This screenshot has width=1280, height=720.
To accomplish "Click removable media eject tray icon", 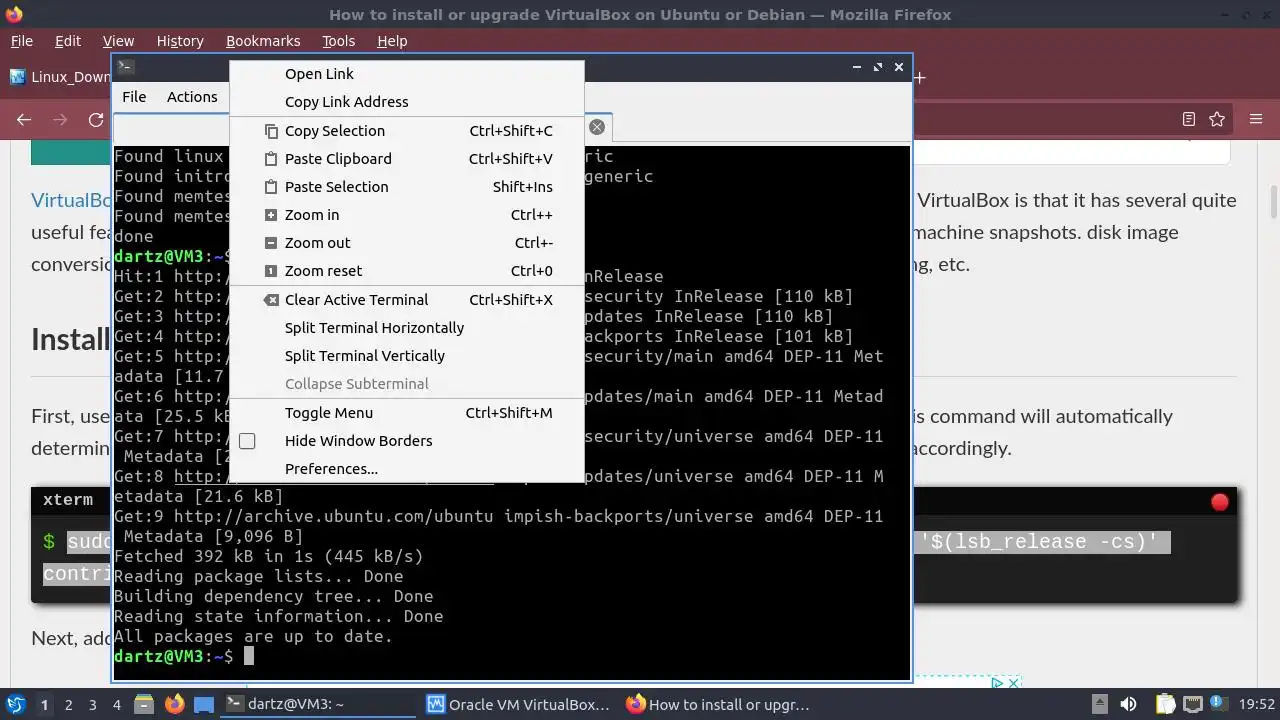I will 1099,704.
